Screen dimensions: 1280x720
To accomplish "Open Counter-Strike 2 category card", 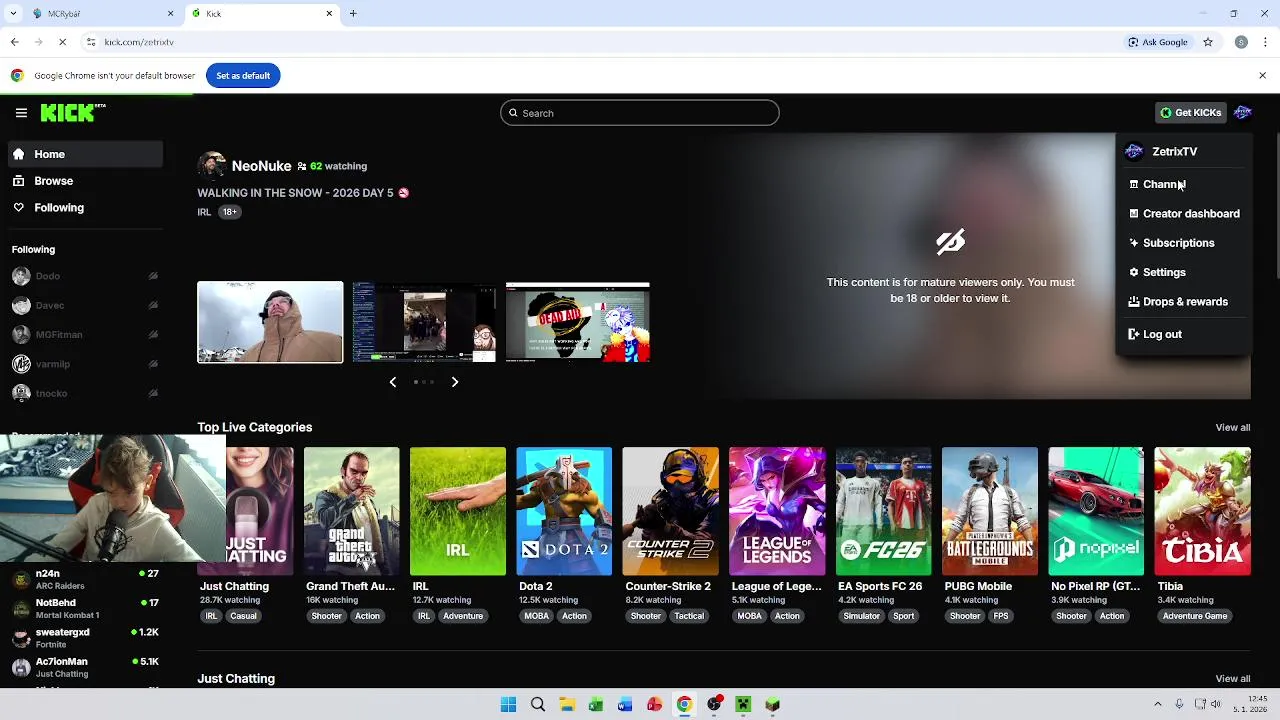I will click(x=670, y=511).
